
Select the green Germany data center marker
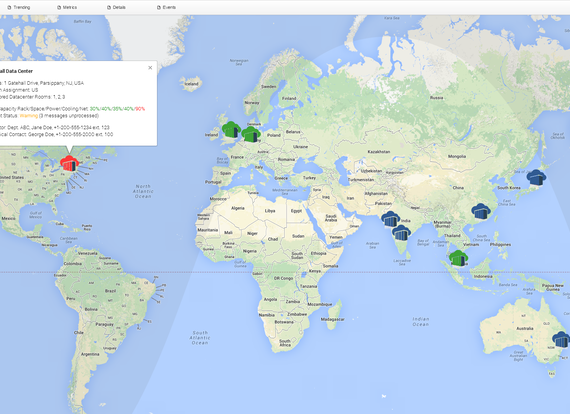(x=251, y=134)
